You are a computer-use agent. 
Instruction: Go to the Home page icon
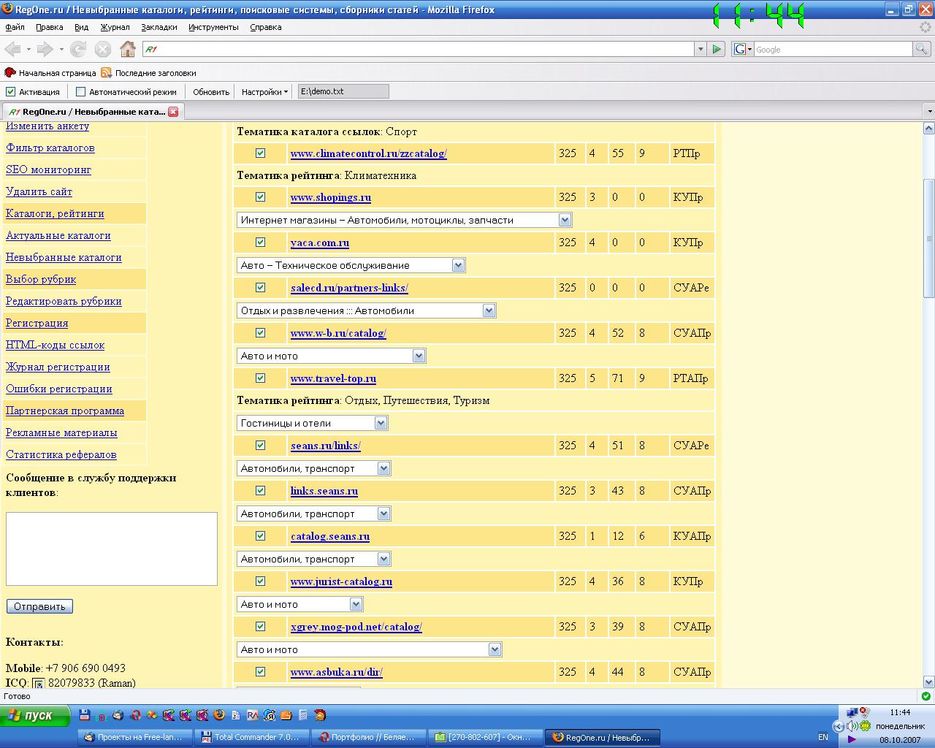pyautogui.click(x=127, y=49)
